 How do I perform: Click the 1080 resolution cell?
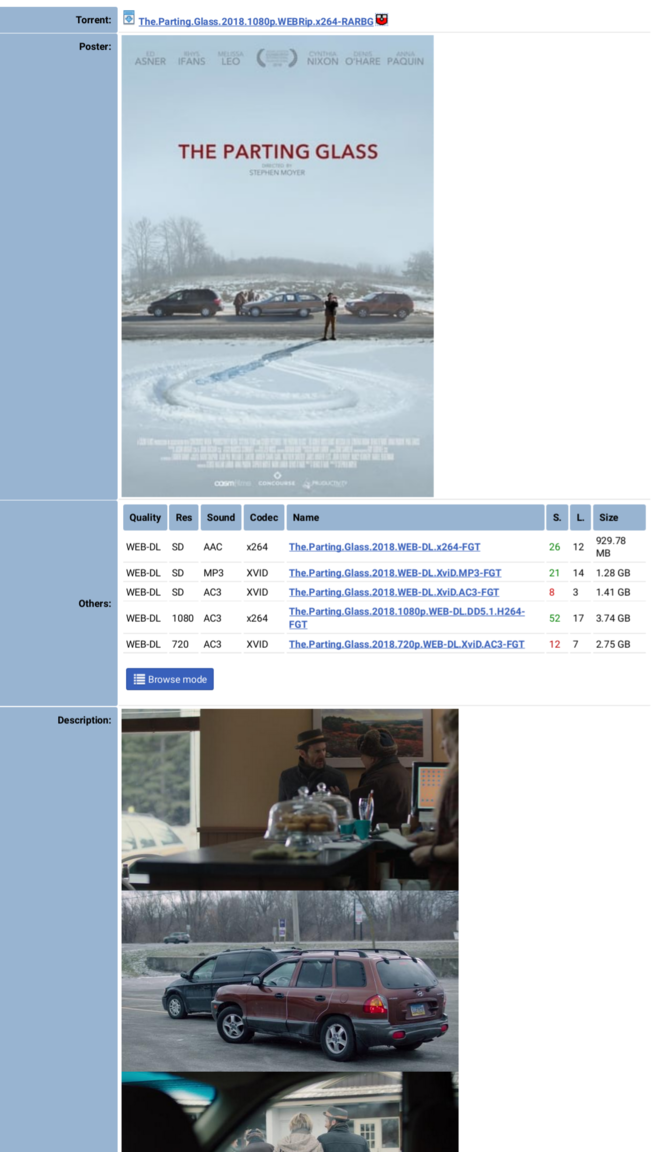click(x=183, y=618)
